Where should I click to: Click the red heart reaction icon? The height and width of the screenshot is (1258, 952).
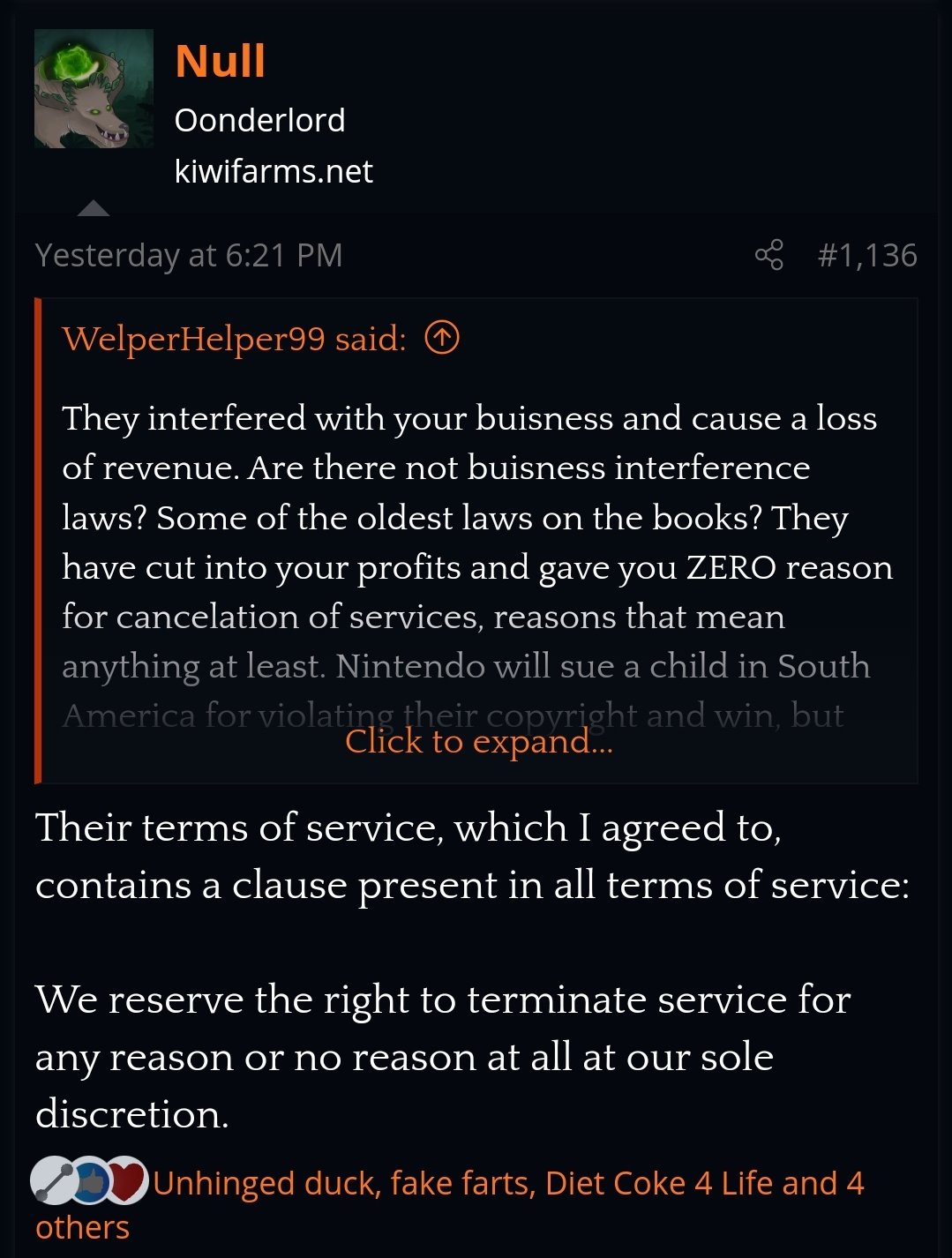coord(126,1180)
